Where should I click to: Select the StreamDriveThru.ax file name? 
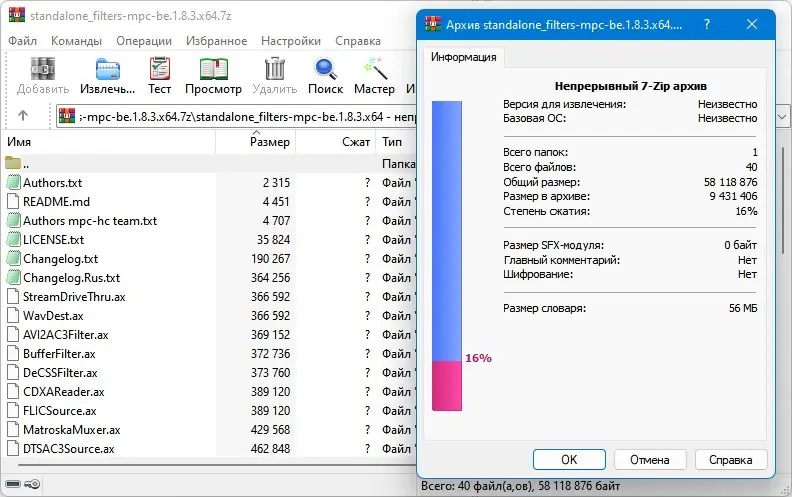tap(74, 296)
